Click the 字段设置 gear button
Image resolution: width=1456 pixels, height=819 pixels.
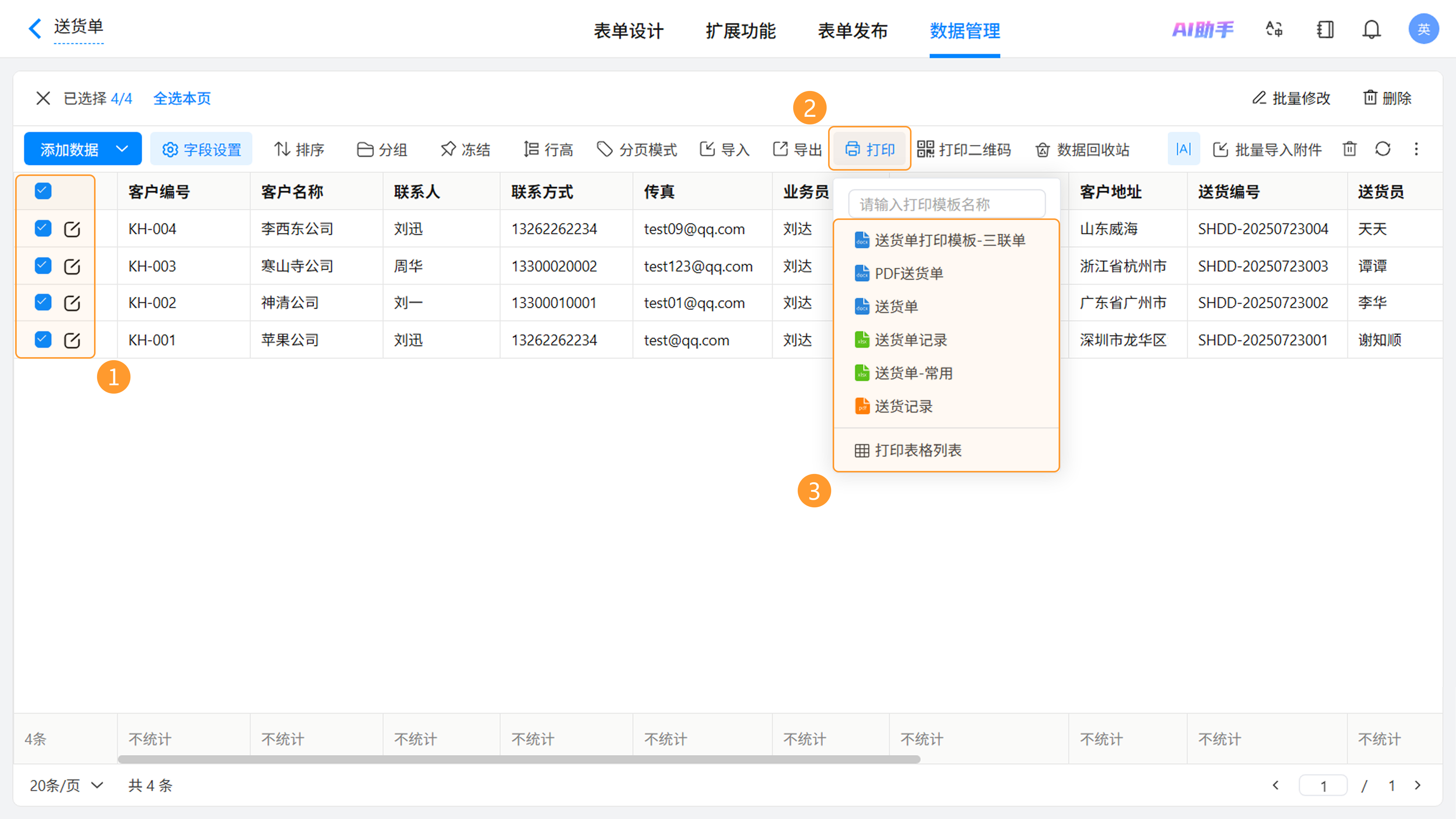201,149
